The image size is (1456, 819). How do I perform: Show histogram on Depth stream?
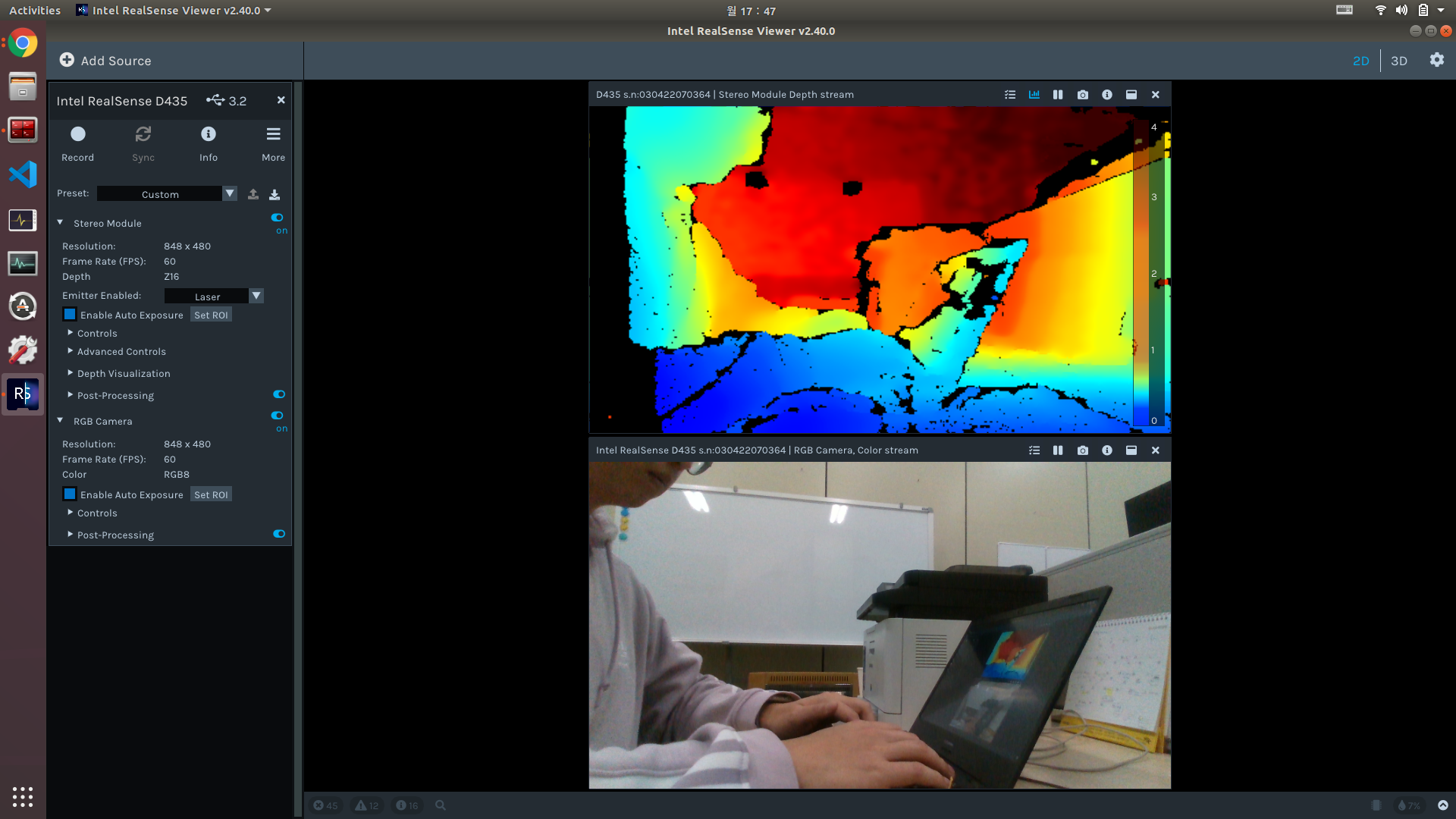pyautogui.click(x=1034, y=95)
